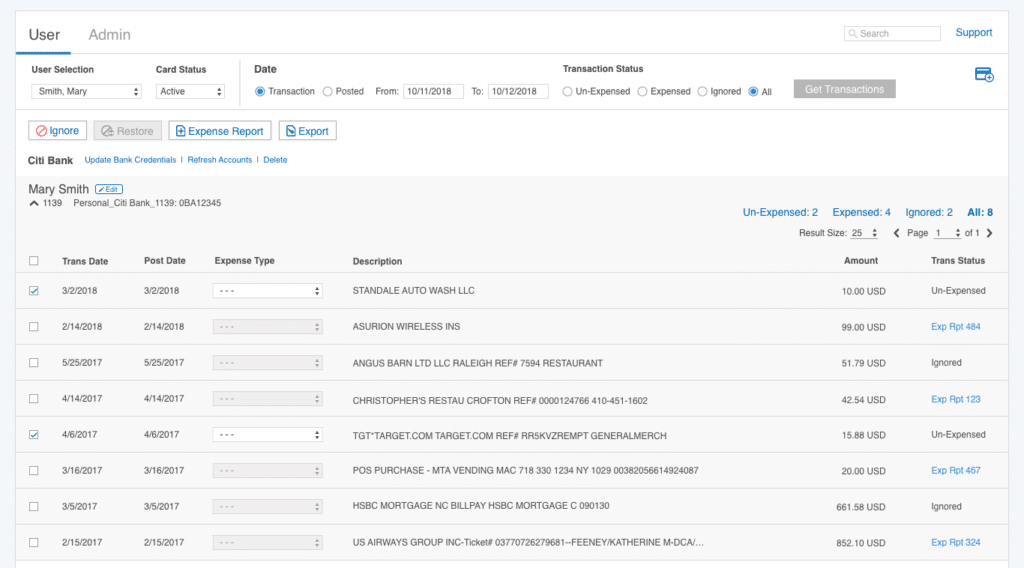Click the 852.10 USD amount cell
The width and height of the screenshot is (1024, 568).
(x=861, y=543)
